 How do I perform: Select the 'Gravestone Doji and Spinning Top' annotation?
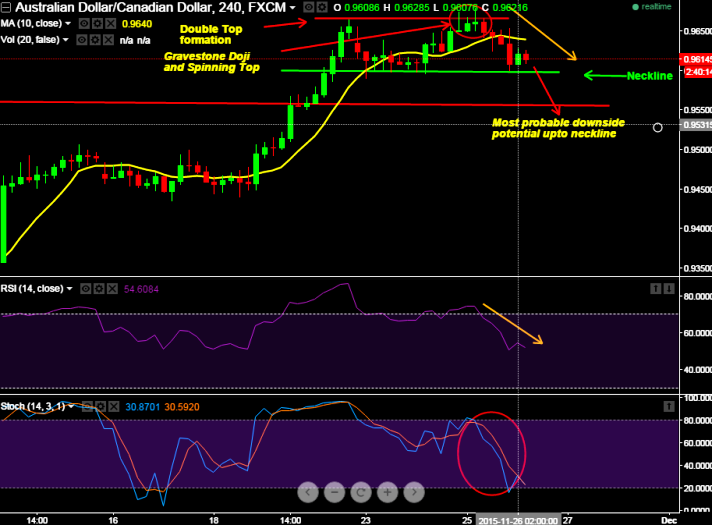coord(212,62)
